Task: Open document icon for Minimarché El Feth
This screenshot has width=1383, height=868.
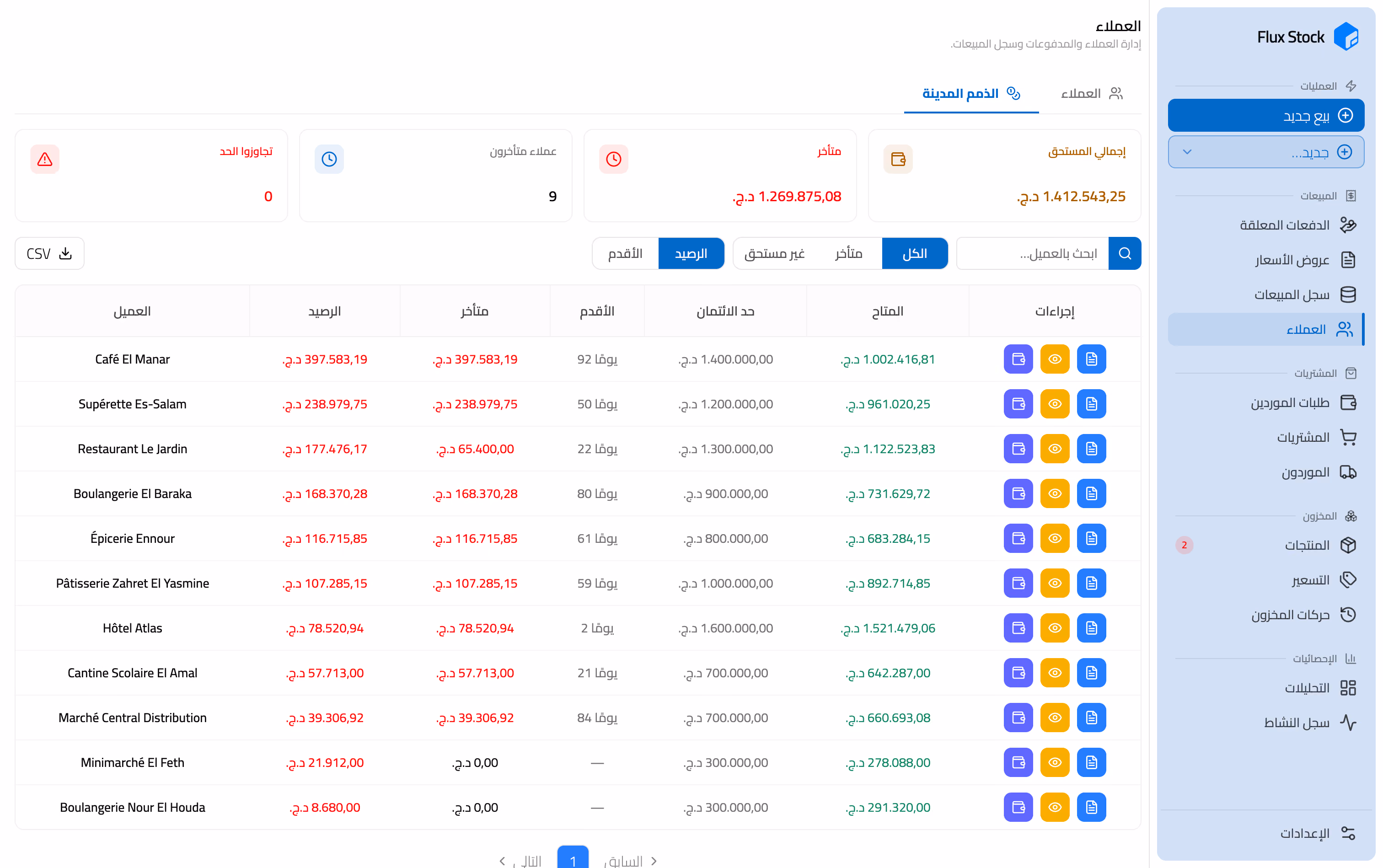Action: [x=1091, y=762]
